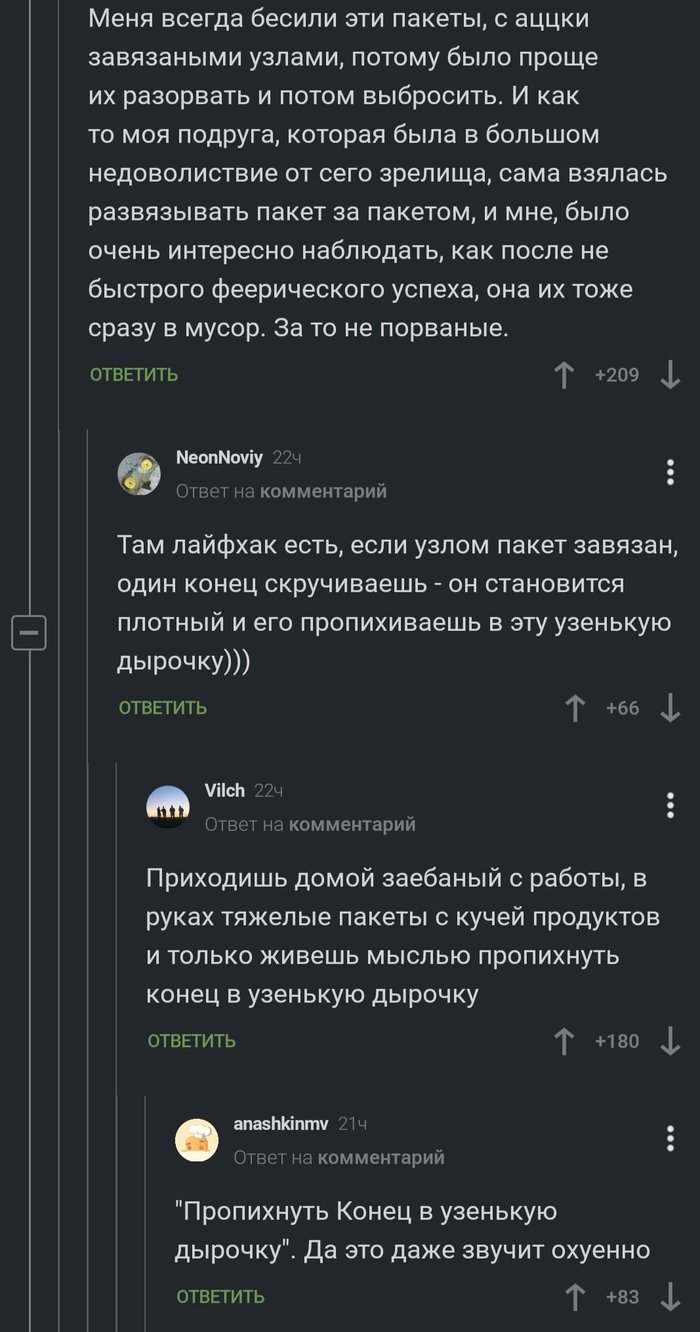The image size is (700, 1332).
Task: Downvote the top comment with +209
Action: click(x=670, y=375)
